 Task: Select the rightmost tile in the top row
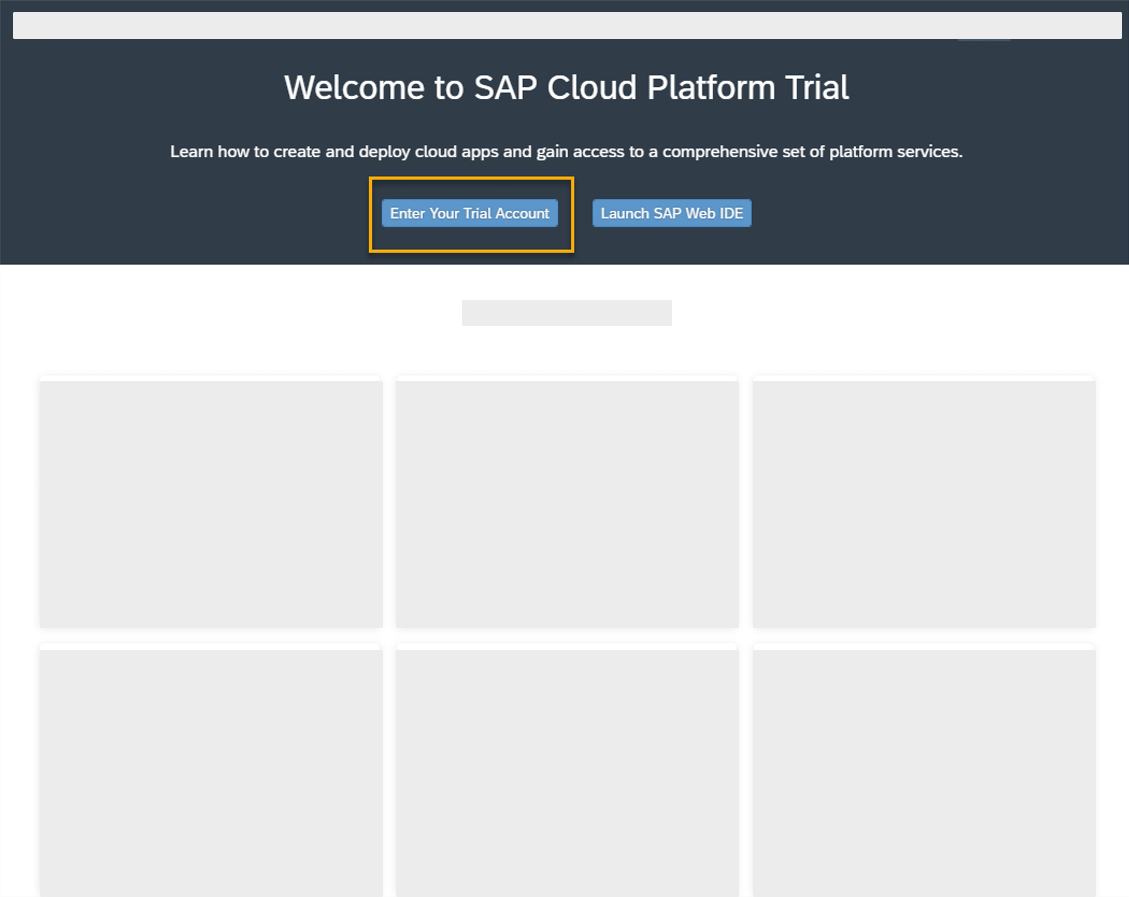923,502
